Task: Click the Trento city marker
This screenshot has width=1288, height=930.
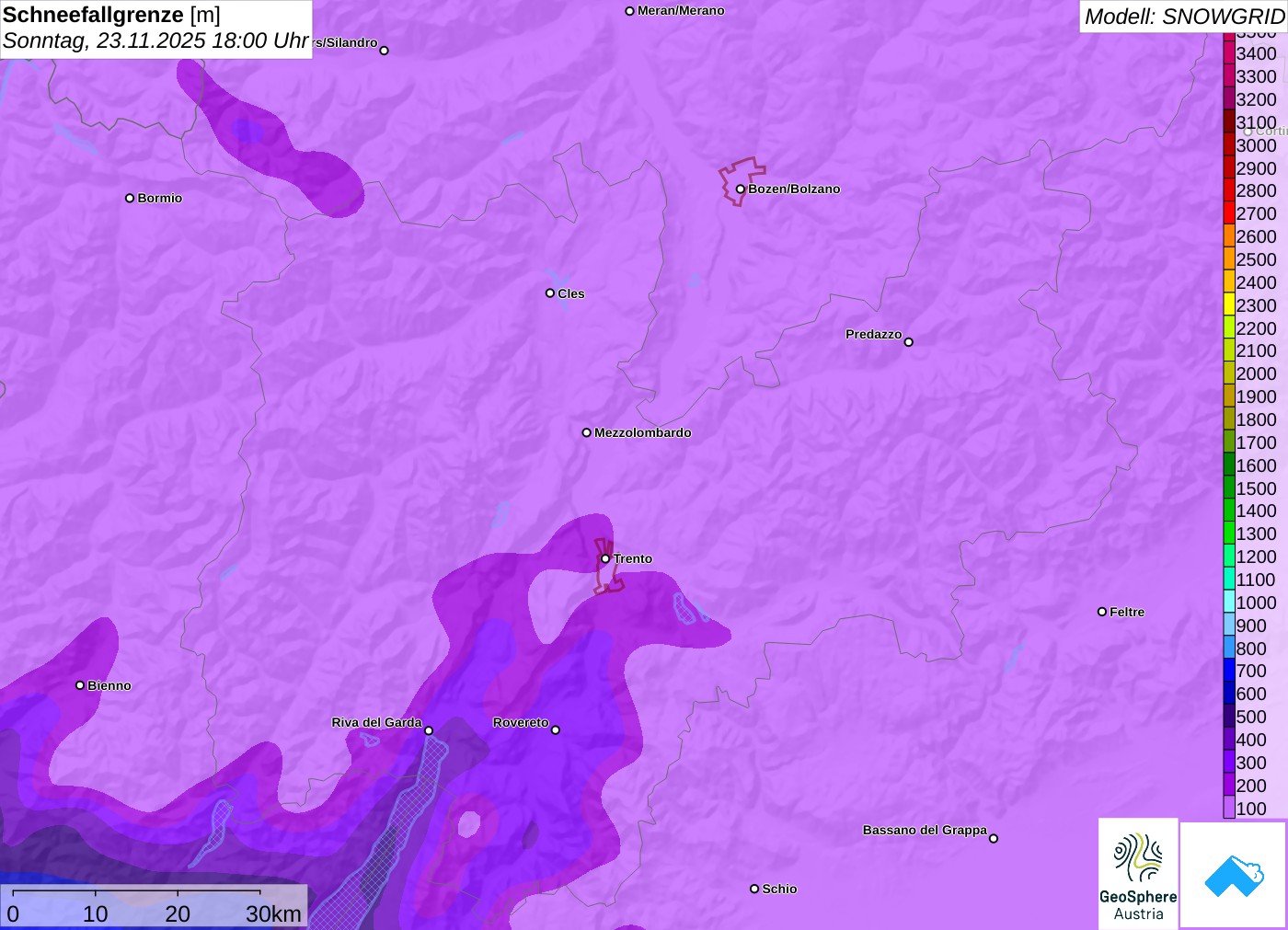Action: [605, 558]
